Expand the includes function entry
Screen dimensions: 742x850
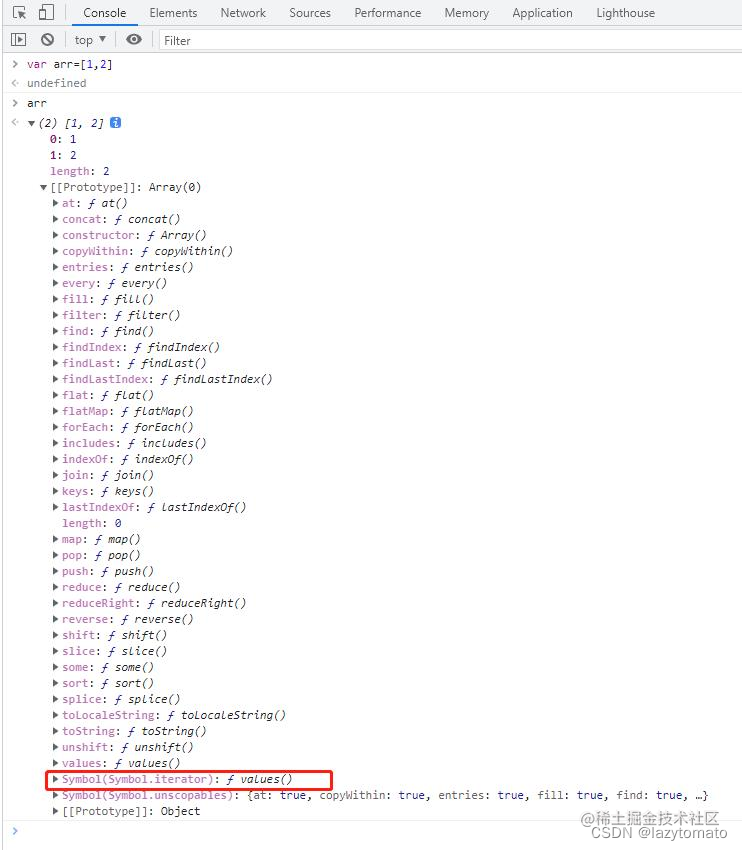[55, 443]
